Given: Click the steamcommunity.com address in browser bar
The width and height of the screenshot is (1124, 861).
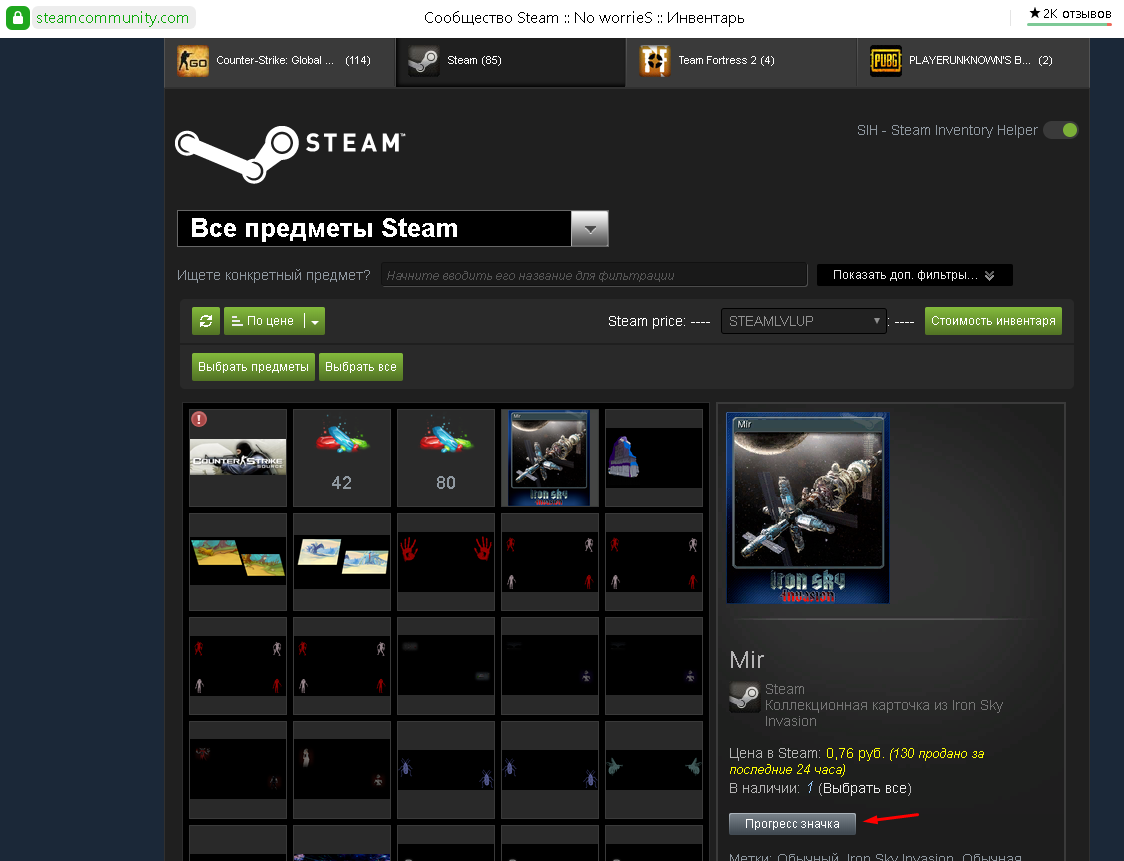Looking at the screenshot, I should [113, 18].
